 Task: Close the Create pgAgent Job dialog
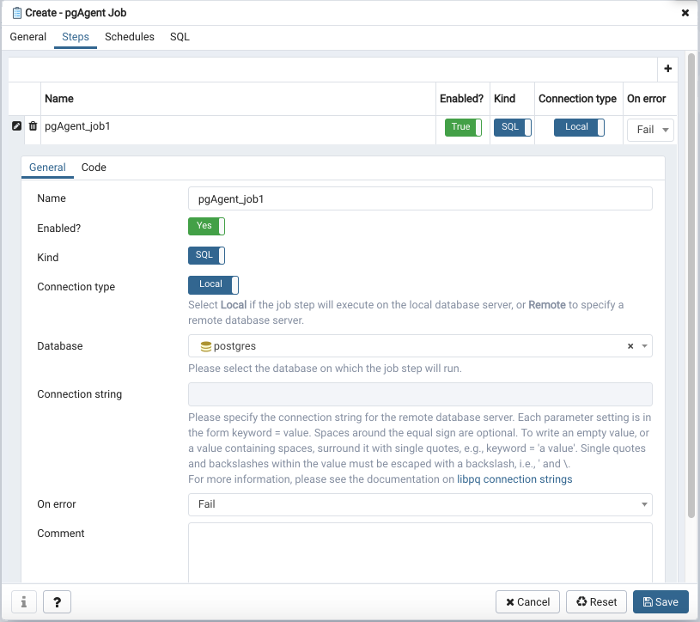point(685,13)
